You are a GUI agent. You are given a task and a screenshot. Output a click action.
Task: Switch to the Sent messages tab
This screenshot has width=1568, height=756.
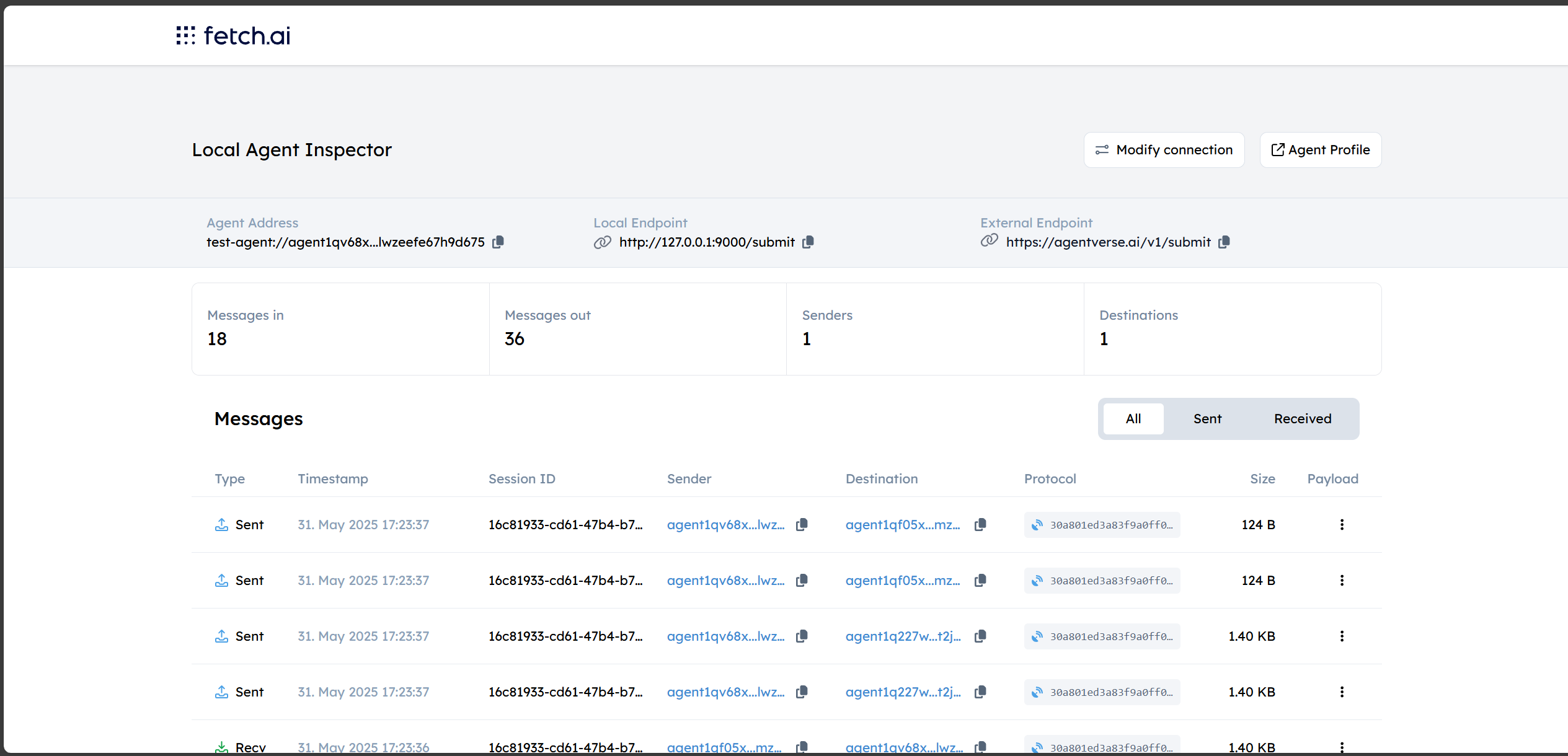(1207, 418)
